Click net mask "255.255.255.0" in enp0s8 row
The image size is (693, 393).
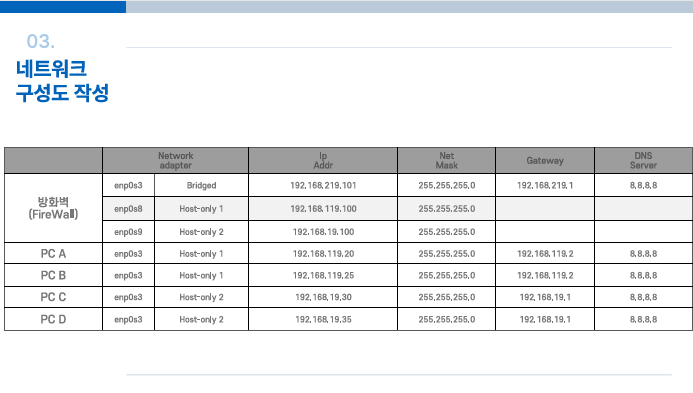coord(446,209)
